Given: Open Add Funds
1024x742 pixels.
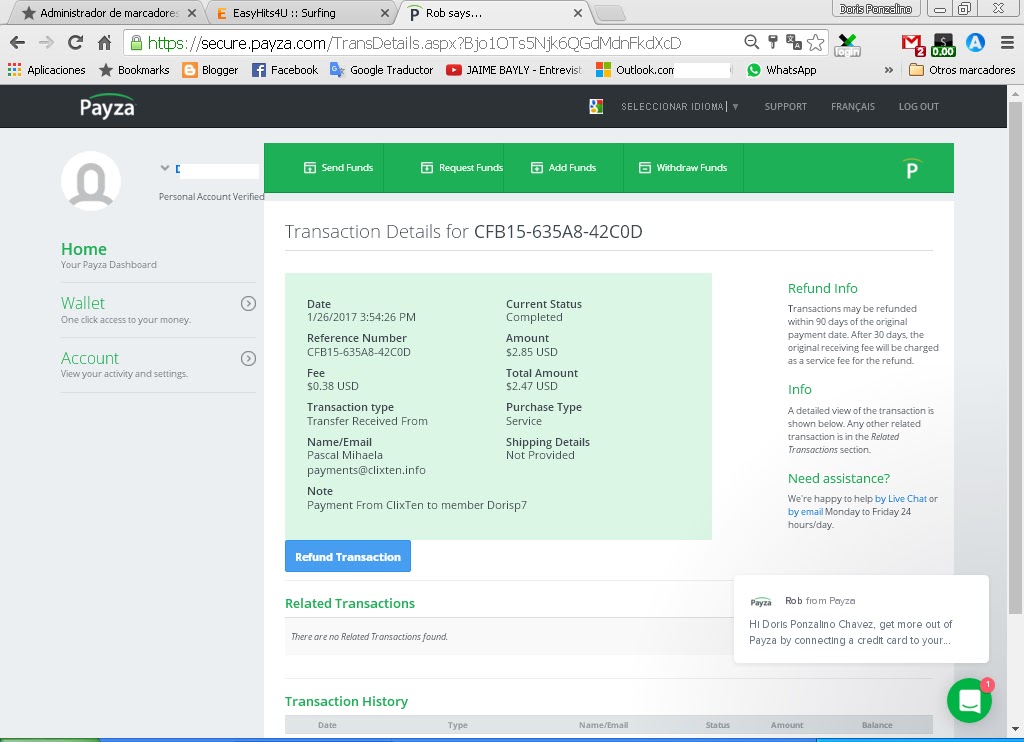Looking at the screenshot, I should click(x=564, y=168).
